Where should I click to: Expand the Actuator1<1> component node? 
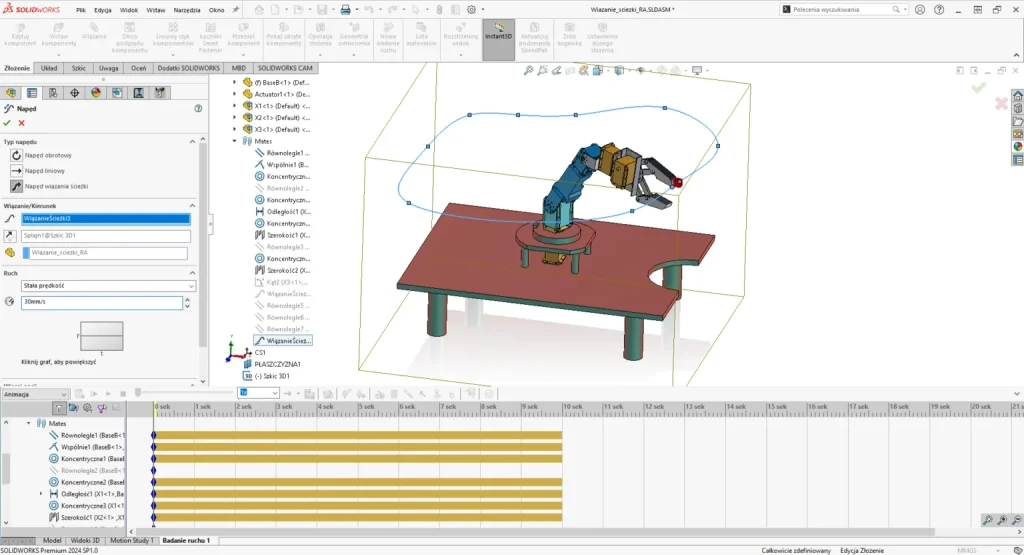234,94
